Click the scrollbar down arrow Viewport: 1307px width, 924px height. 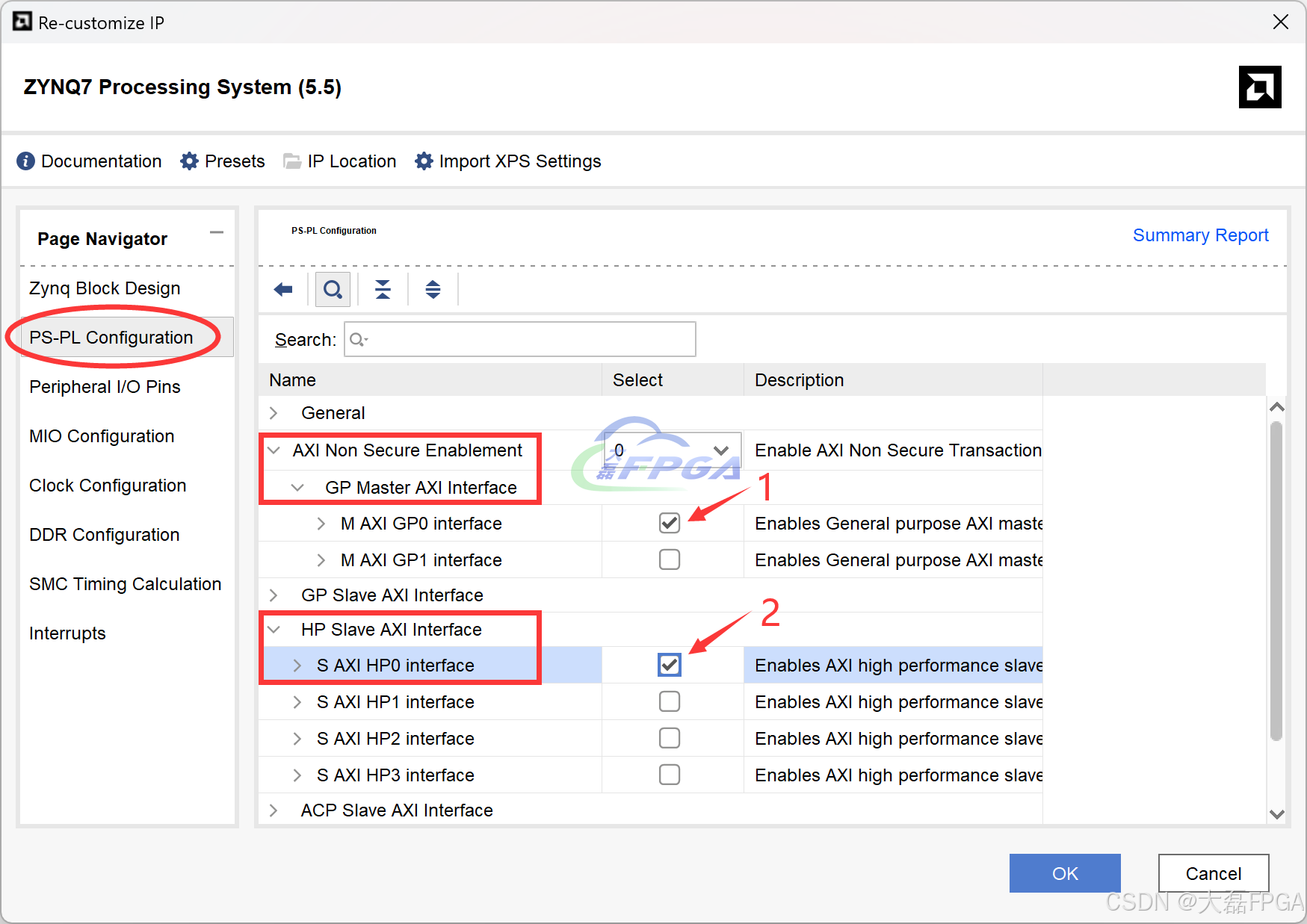[1277, 814]
